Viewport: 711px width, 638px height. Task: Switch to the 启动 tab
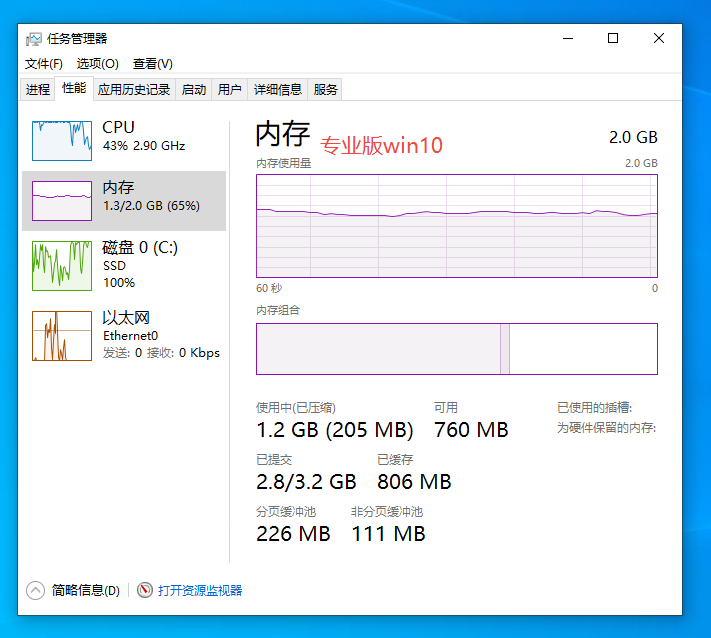coord(194,89)
